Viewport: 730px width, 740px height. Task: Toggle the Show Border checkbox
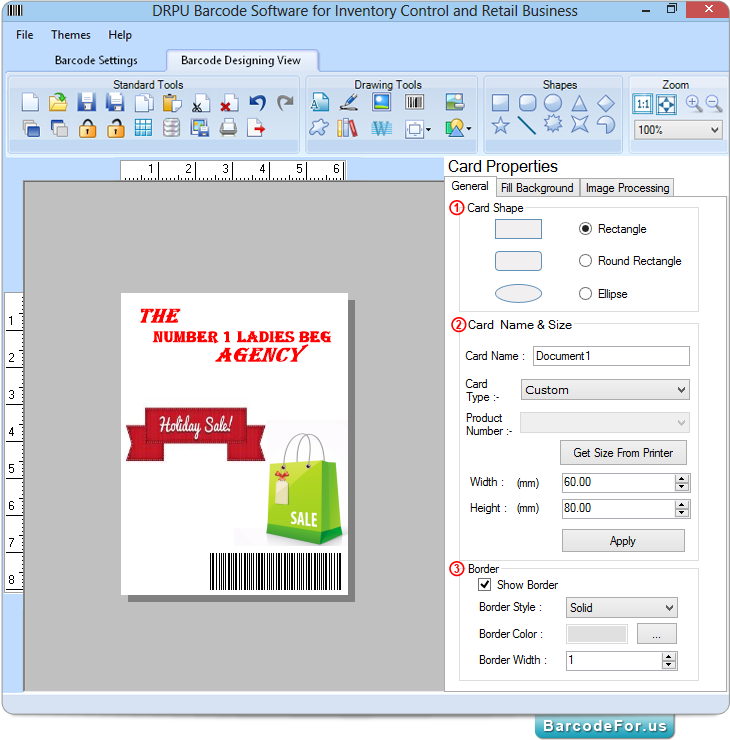[x=485, y=585]
